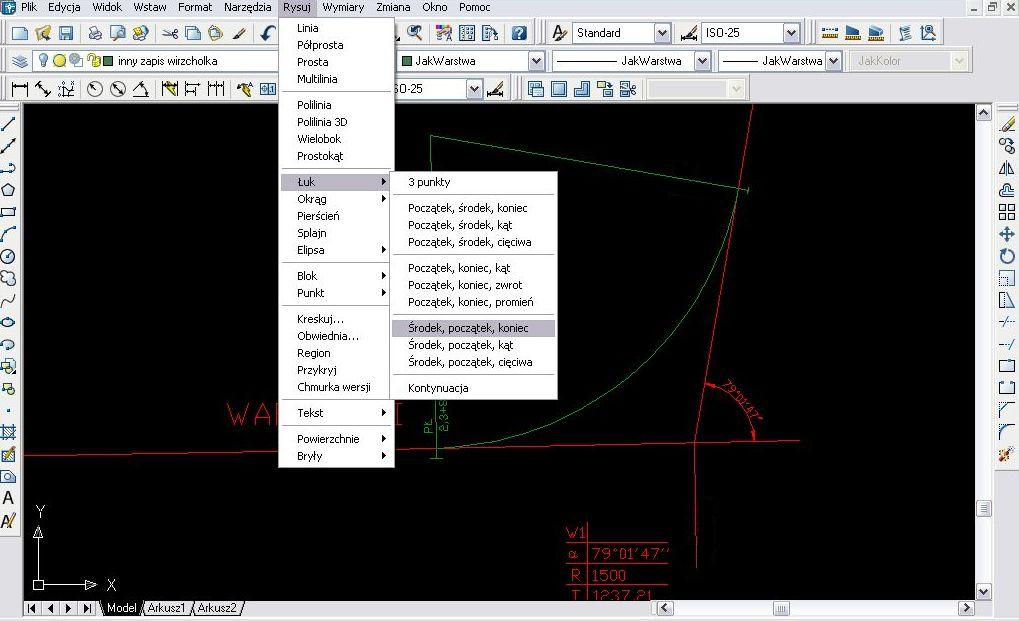Click the horizontal scrollbar thumb
Image resolution: width=1019 pixels, height=621 pixels.
pyautogui.click(x=781, y=609)
